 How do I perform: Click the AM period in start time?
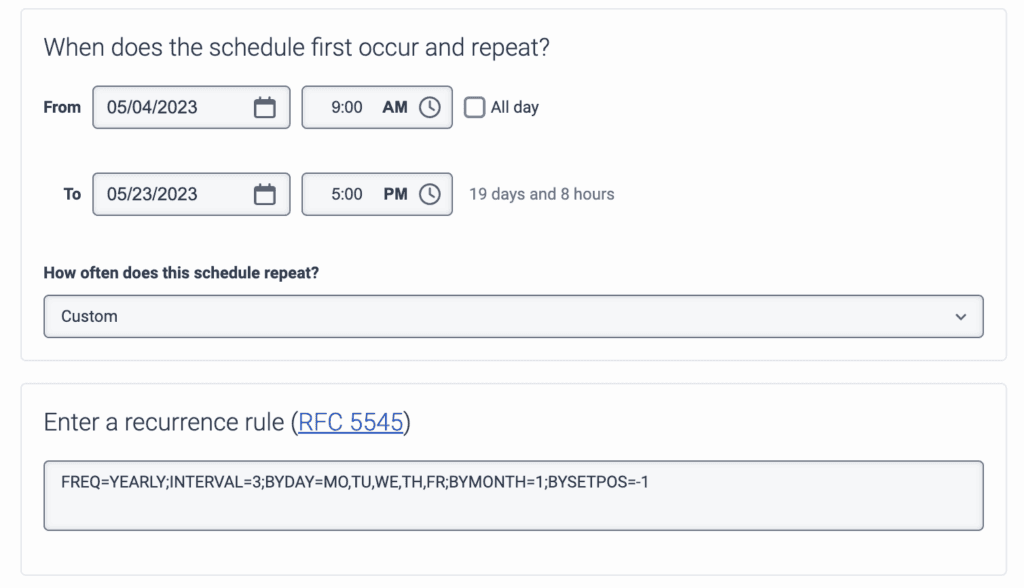(395, 108)
